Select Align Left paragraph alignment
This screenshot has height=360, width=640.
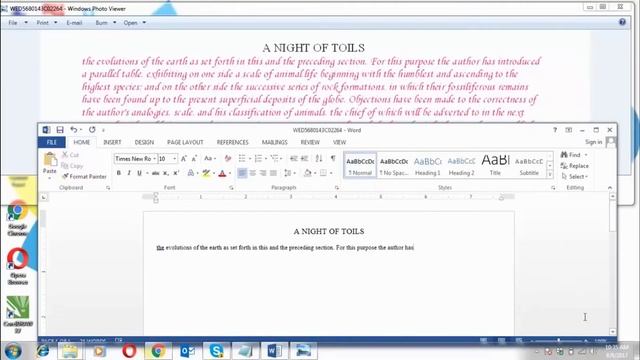(242, 173)
